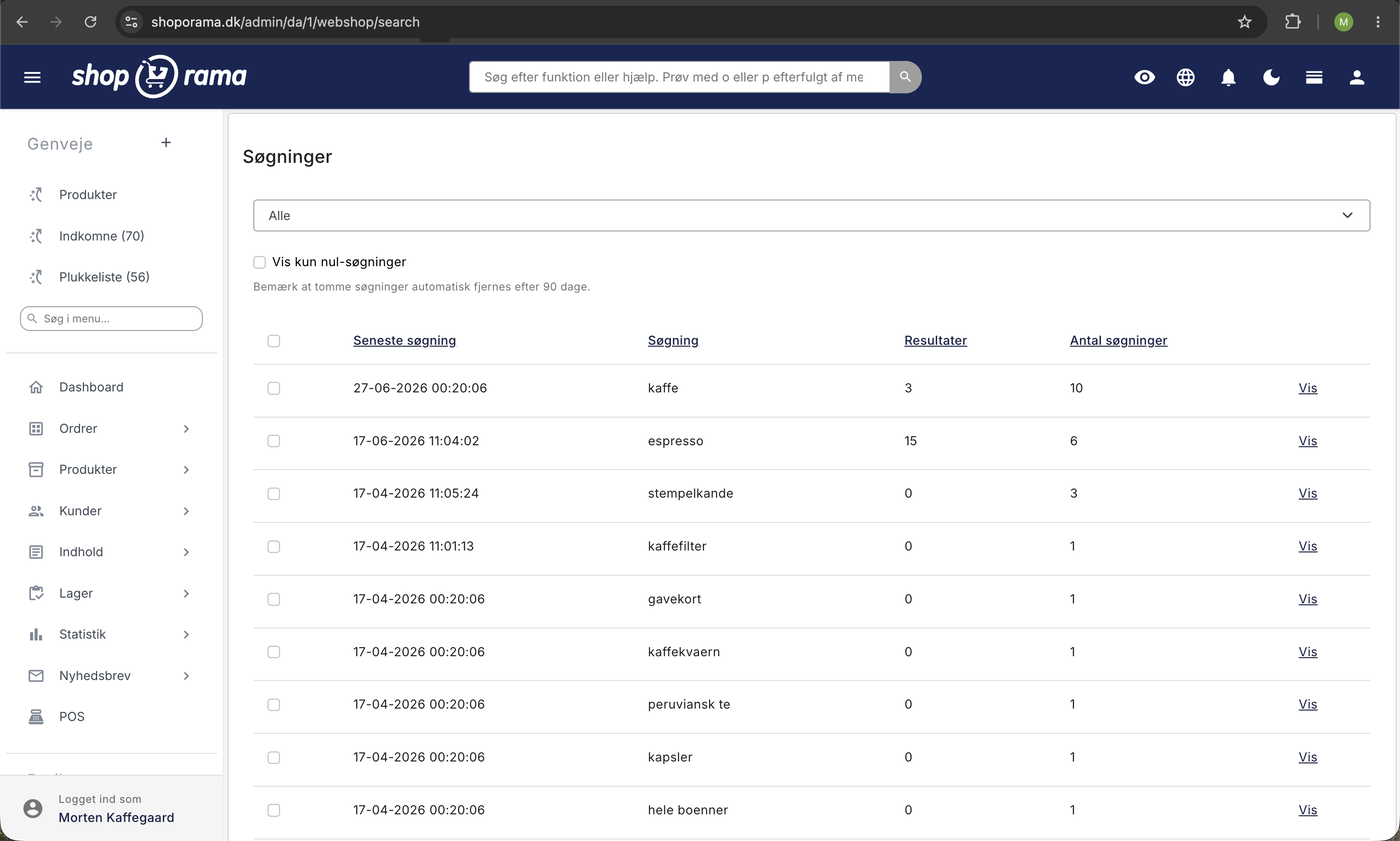Open the stacked cards icon in header
This screenshot has width=1400, height=841.
coord(1314,77)
